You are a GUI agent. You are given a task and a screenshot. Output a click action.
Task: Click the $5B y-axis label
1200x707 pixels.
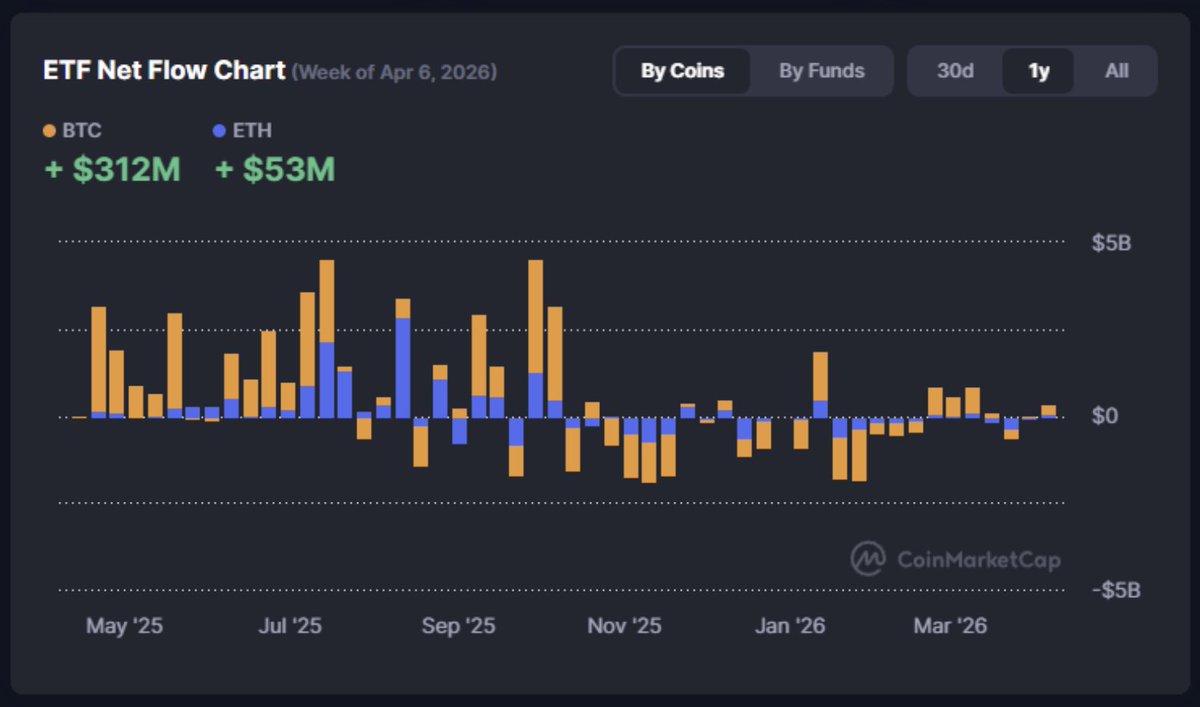1111,242
